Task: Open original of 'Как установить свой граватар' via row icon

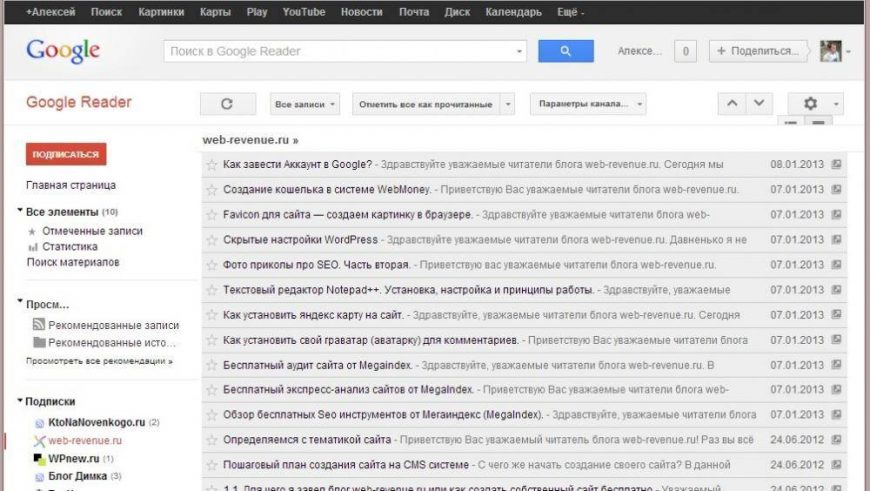Action: (x=836, y=340)
